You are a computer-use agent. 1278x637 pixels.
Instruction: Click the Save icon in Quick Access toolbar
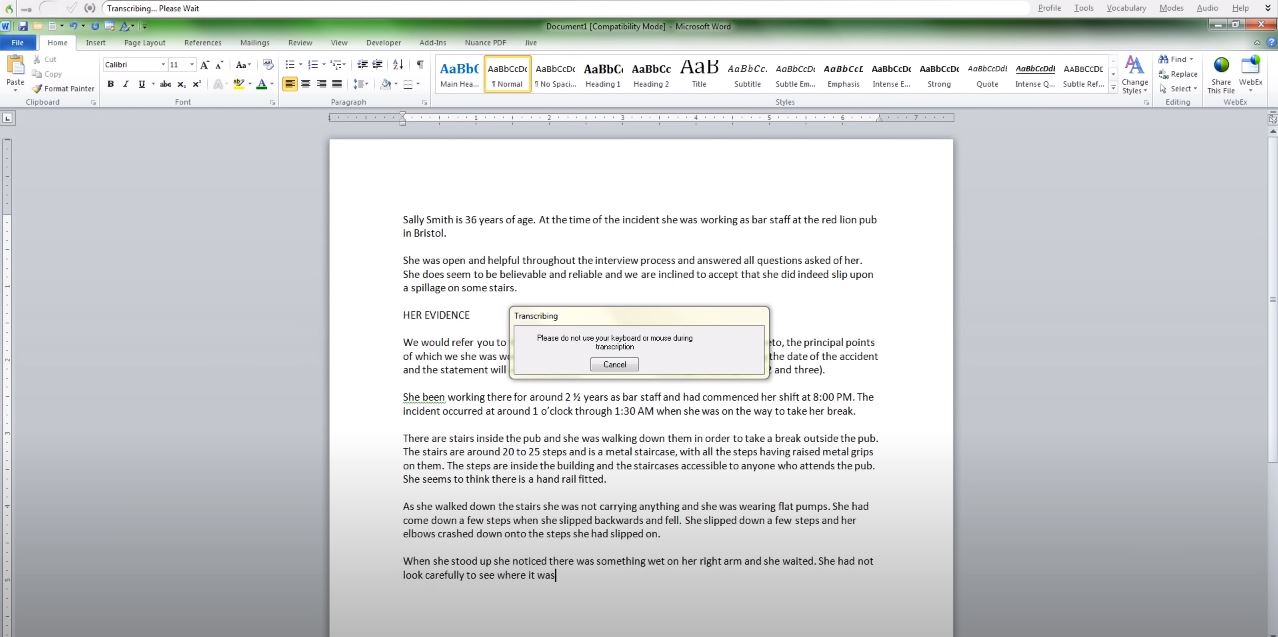click(x=22, y=25)
